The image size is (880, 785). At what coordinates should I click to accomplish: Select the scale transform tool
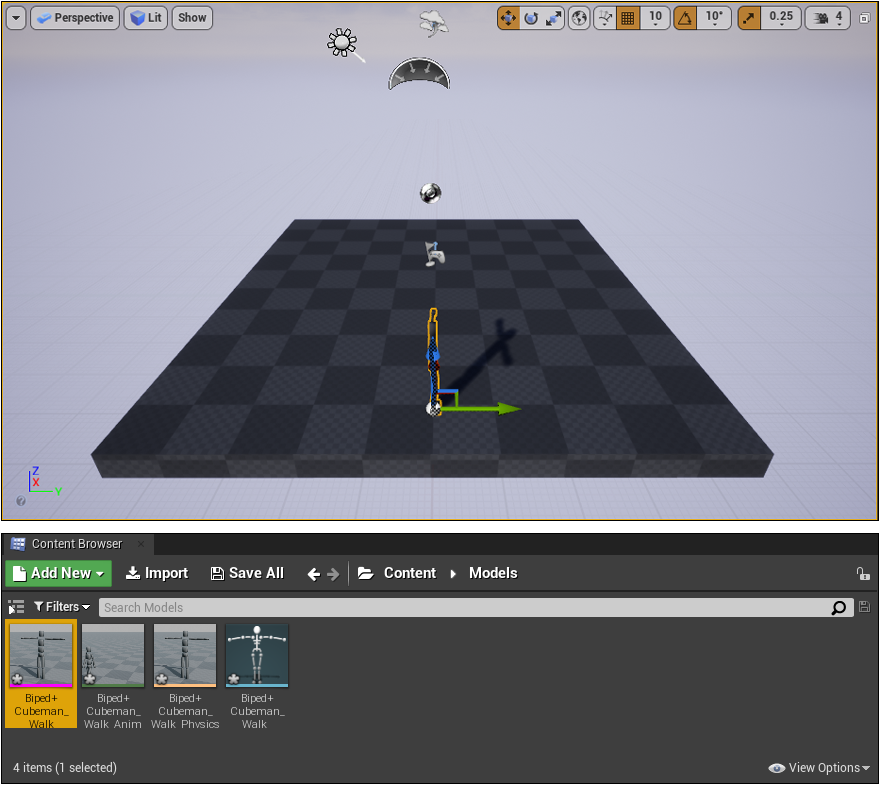point(553,18)
